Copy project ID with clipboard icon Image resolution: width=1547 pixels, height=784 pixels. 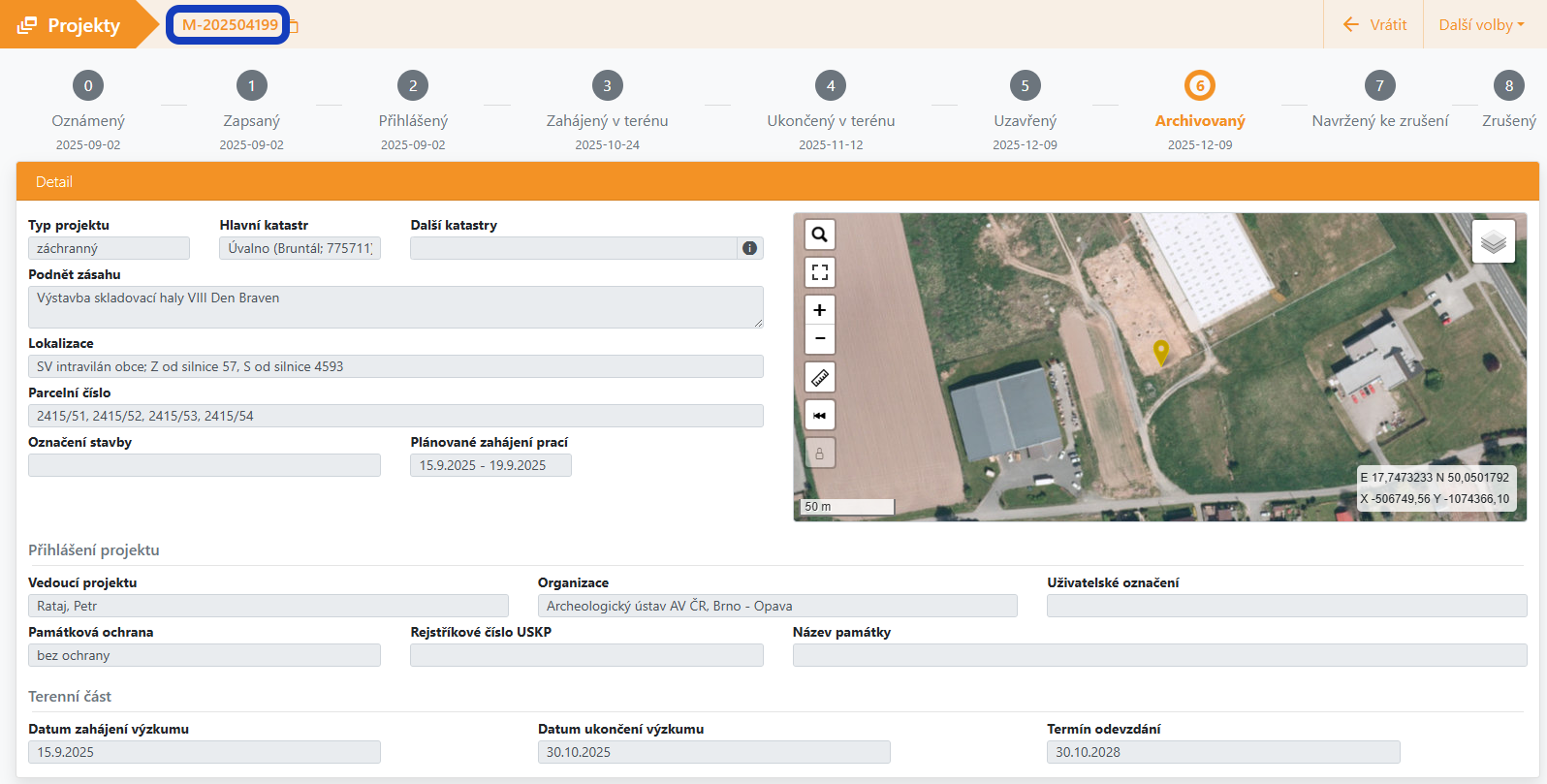point(294,26)
